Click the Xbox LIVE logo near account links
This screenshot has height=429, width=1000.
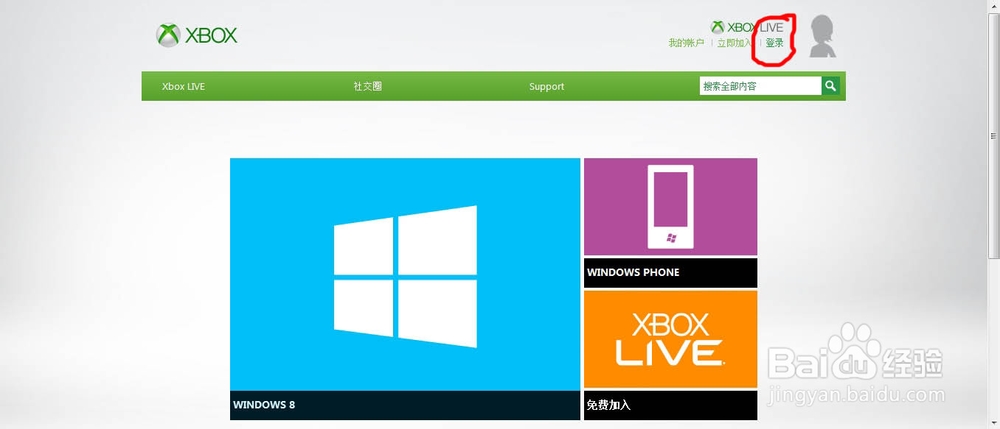tap(747, 27)
